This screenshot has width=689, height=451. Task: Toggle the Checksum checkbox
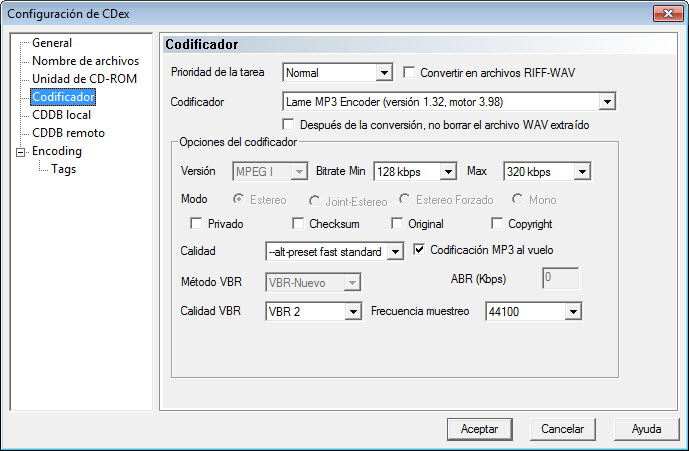point(298,223)
